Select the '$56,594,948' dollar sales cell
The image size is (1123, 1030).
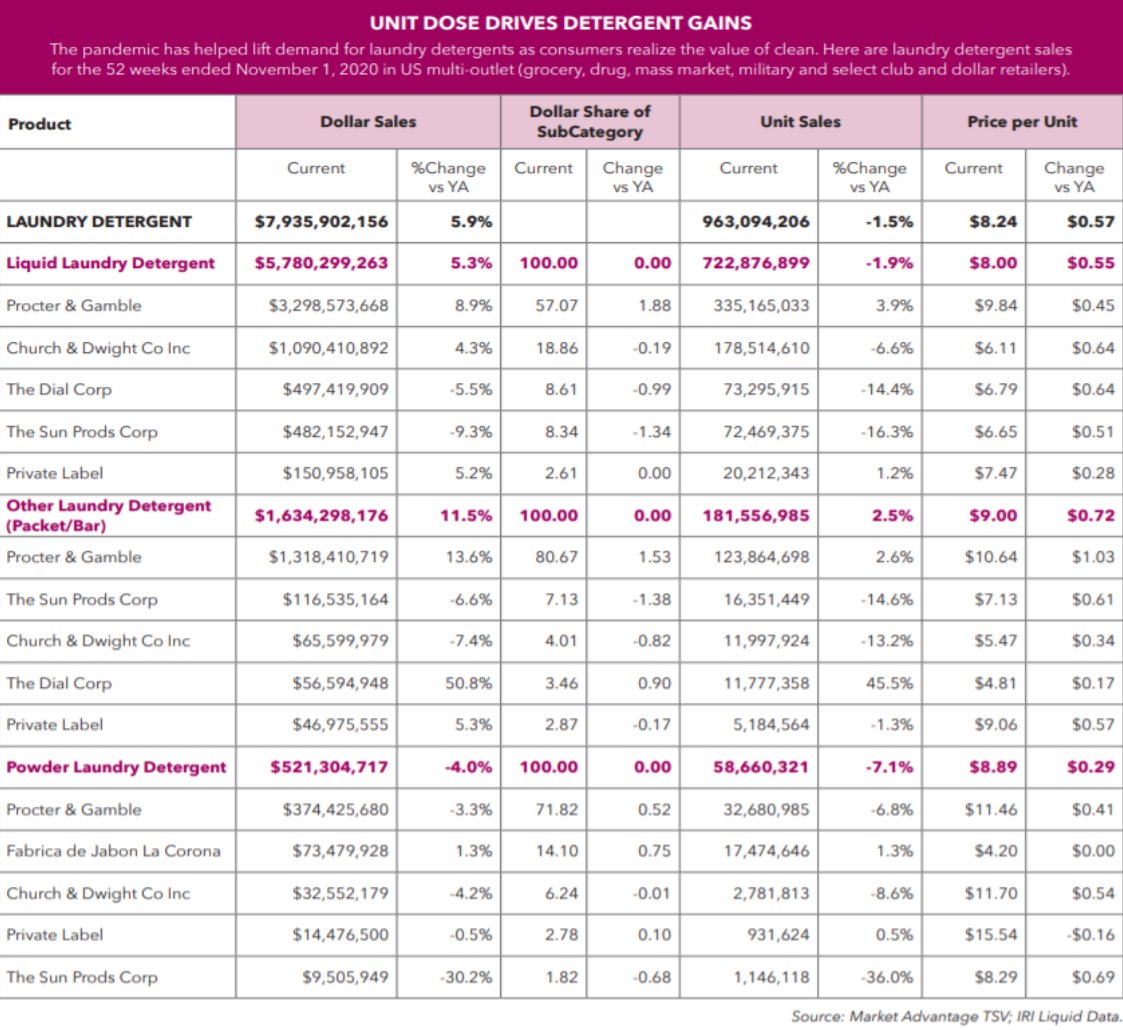(x=340, y=683)
